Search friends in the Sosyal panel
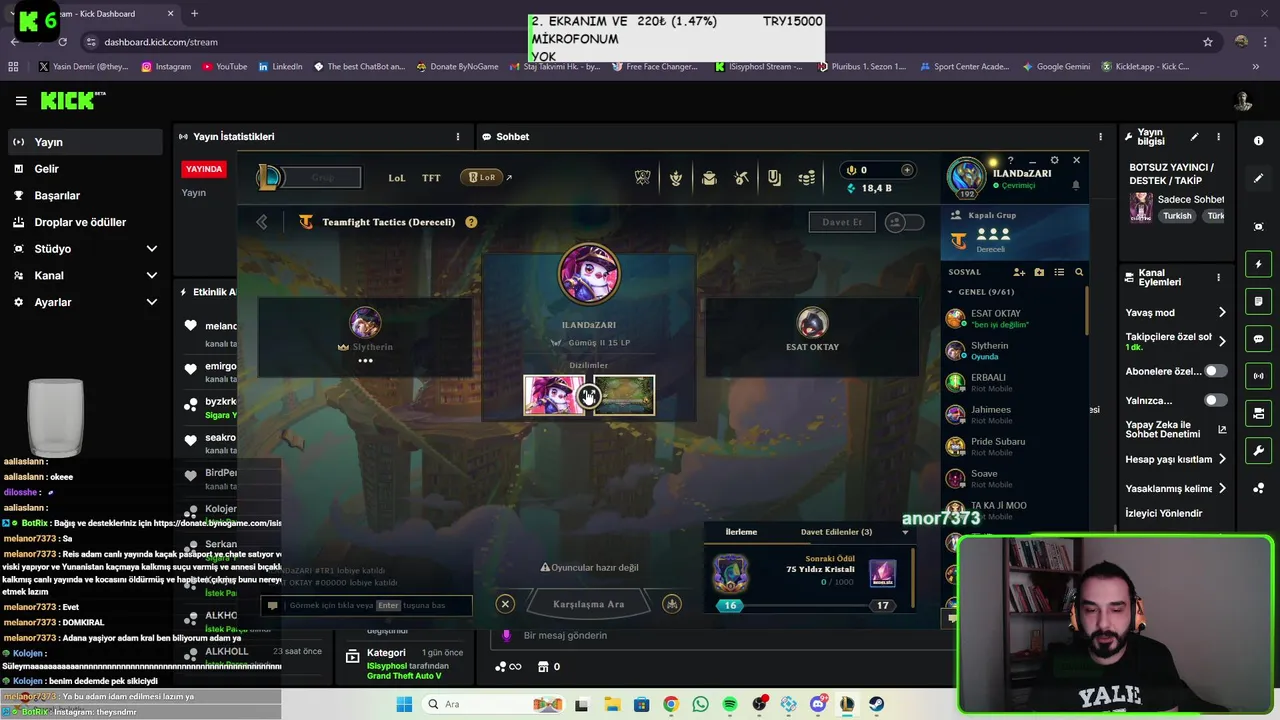The image size is (1280, 720). 1079,272
